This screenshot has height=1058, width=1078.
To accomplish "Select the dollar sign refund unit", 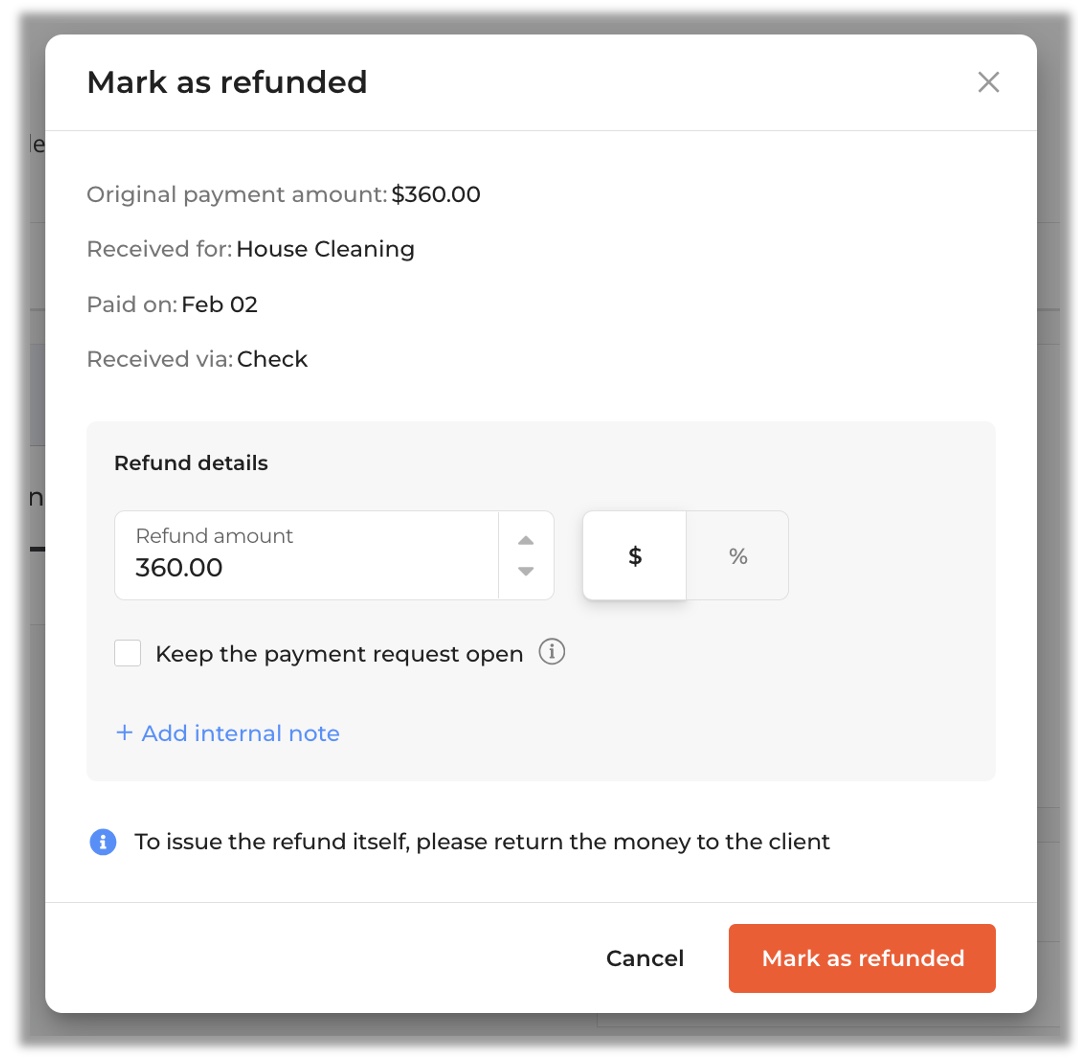I will (x=635, y=556).
